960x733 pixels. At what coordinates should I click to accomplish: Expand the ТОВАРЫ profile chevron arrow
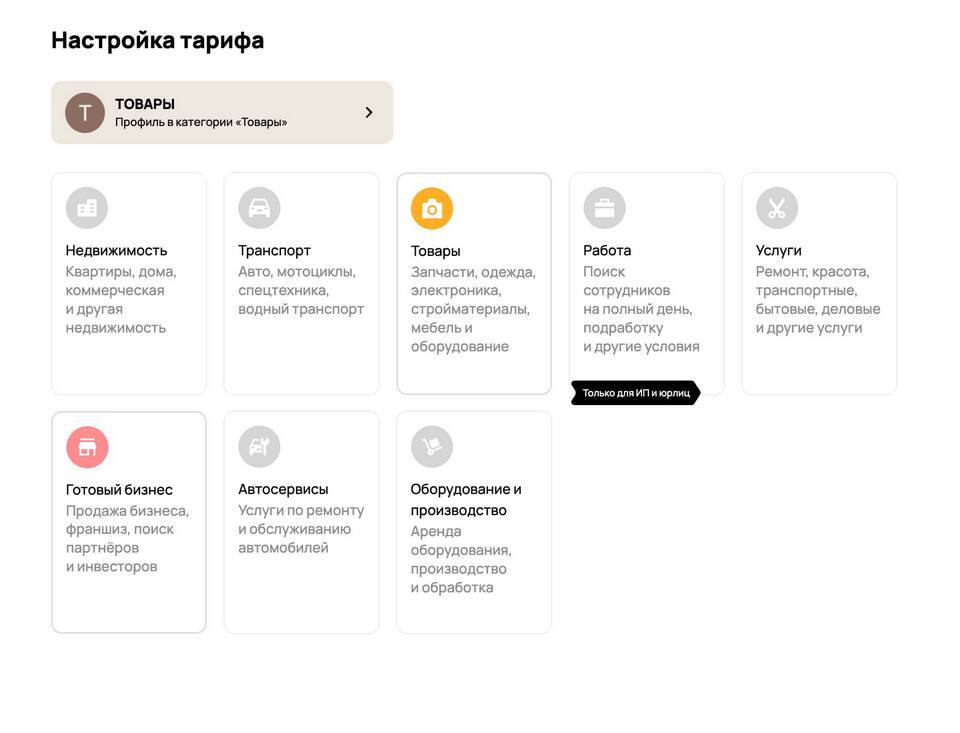(x=369, y=113)
